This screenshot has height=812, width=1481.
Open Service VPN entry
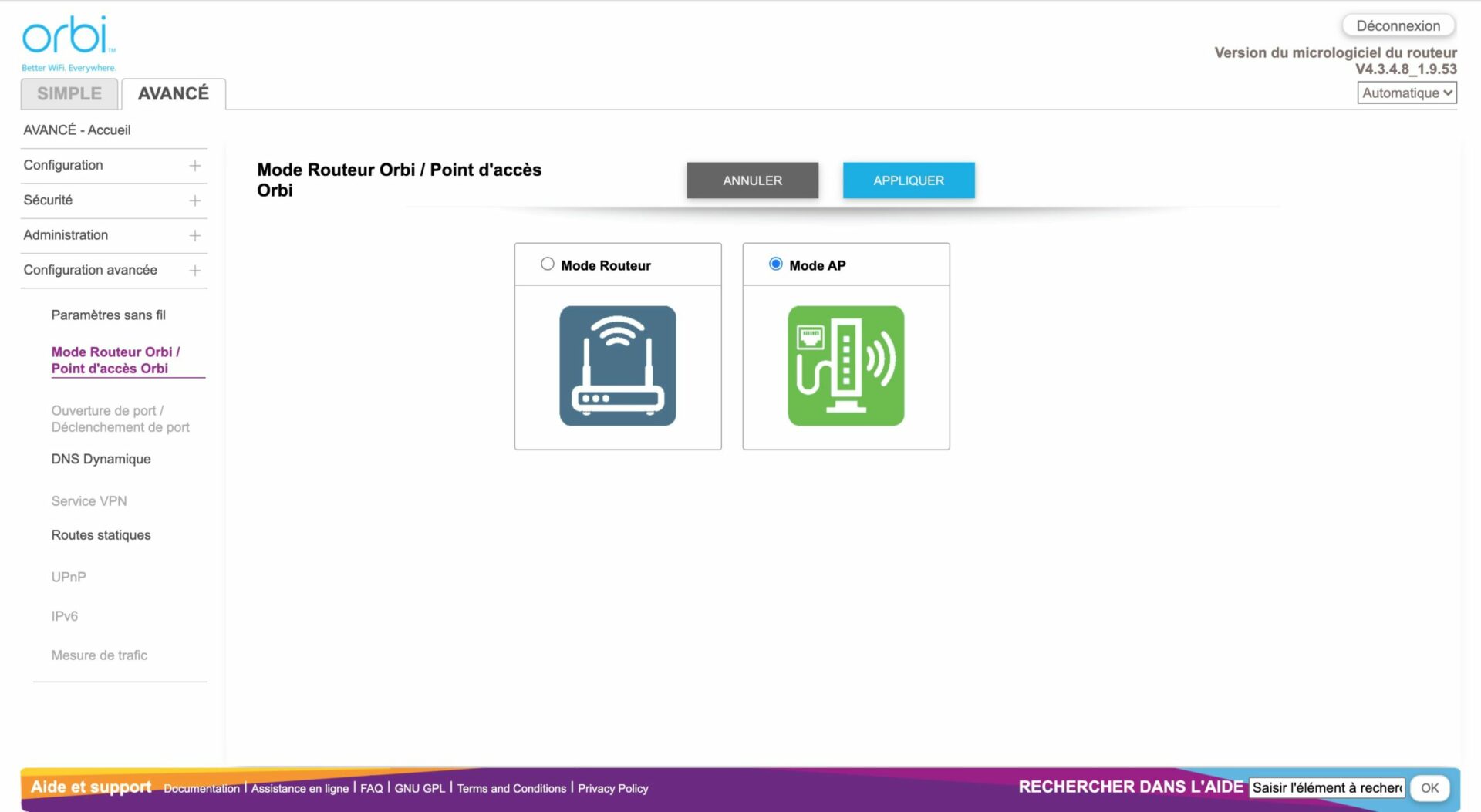[89, 501]
